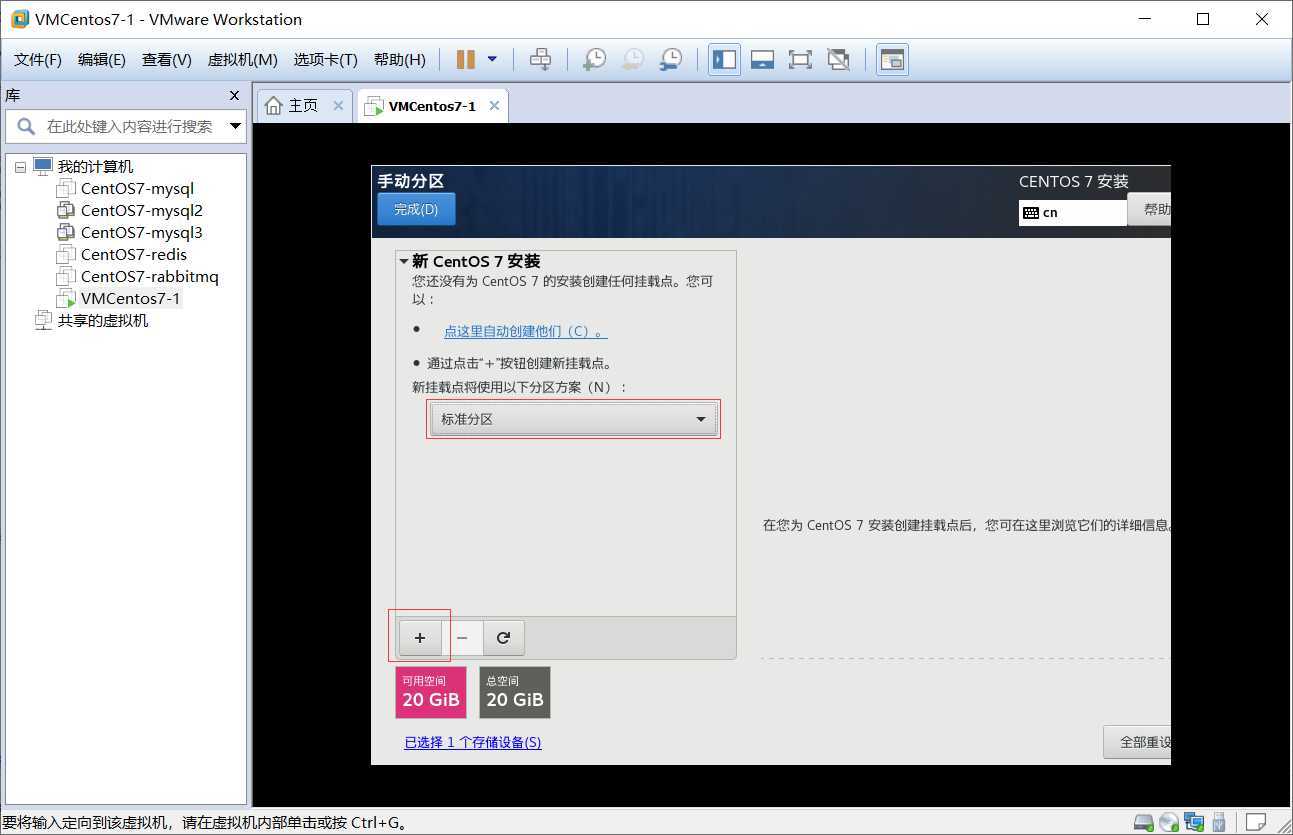Click the VMware Workstation title bar icon
This screenshot has height=835, width=1293.
click(x=19, y=19)
